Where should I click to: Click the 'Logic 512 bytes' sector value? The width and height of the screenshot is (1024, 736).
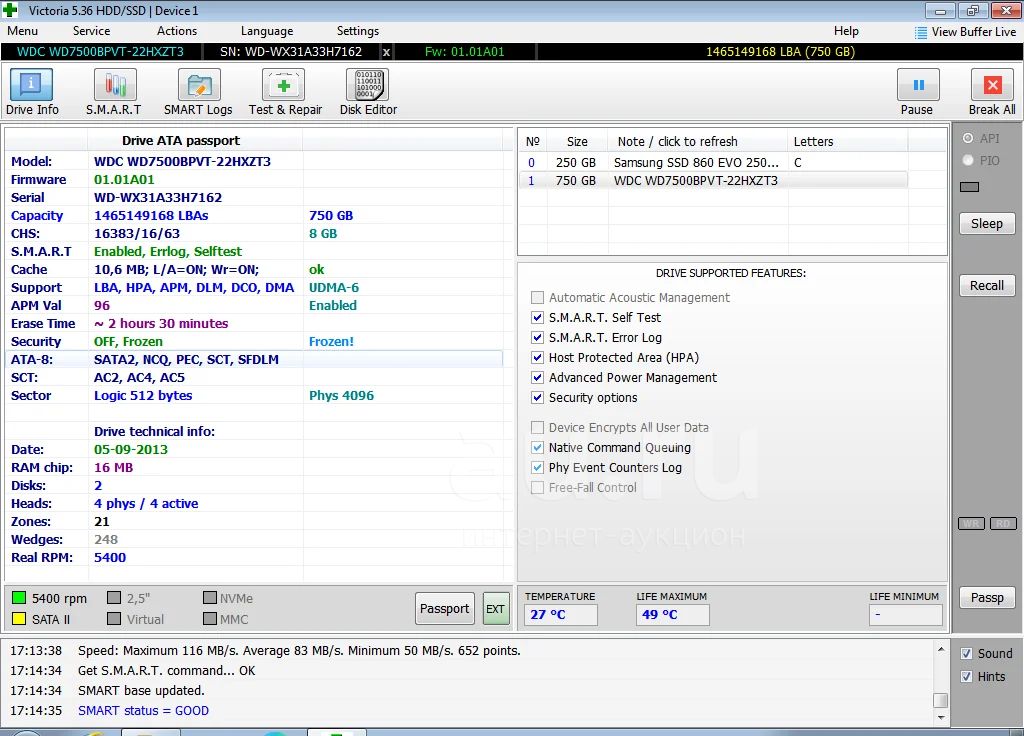[x=143, y=396]
